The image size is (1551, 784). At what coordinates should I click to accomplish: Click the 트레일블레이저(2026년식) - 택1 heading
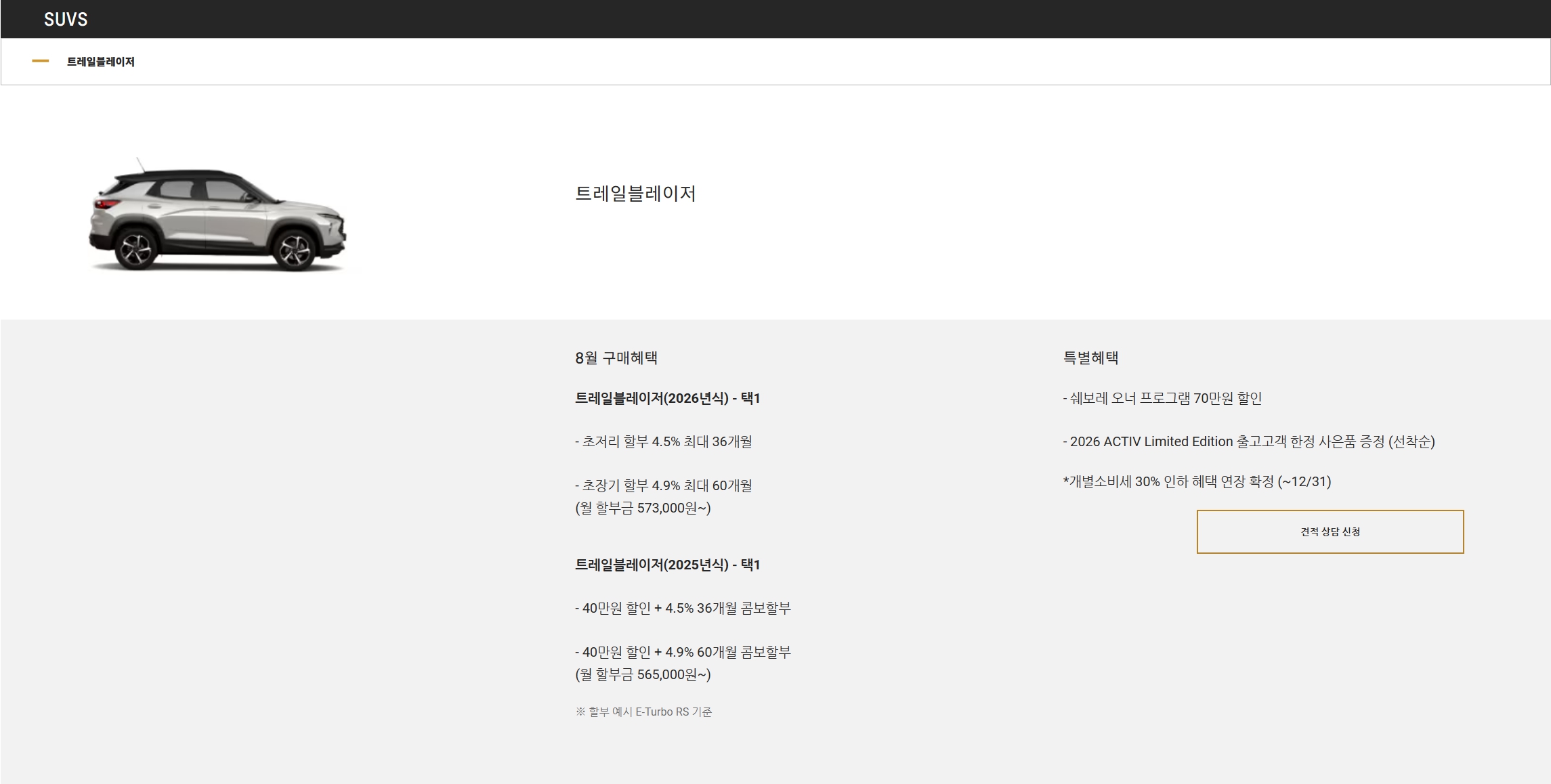(667, 398)
